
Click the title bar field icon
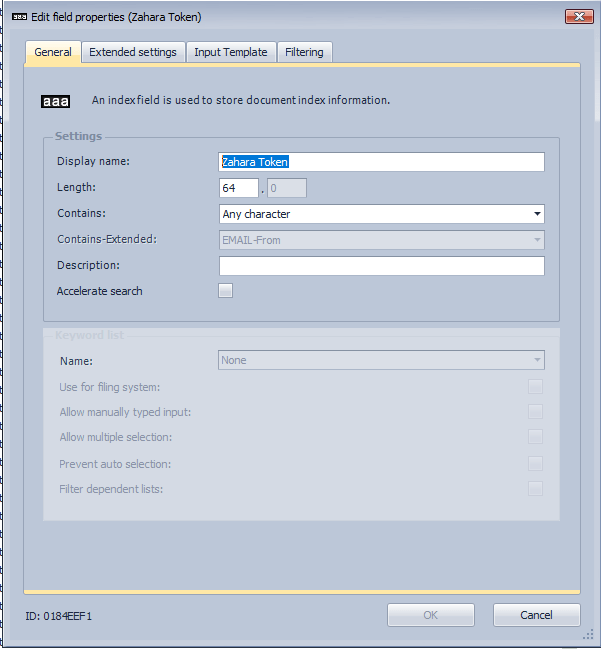pos(19,17)
